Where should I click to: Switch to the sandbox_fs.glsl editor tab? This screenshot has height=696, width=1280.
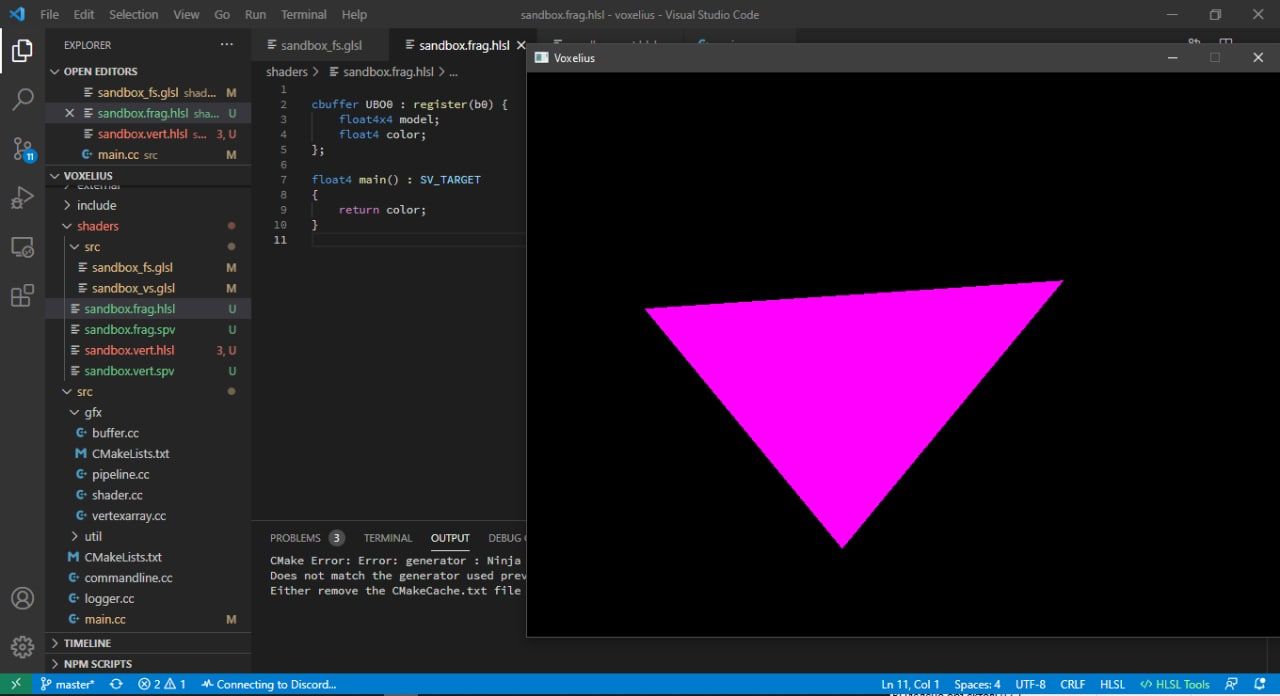coord(321,45)
